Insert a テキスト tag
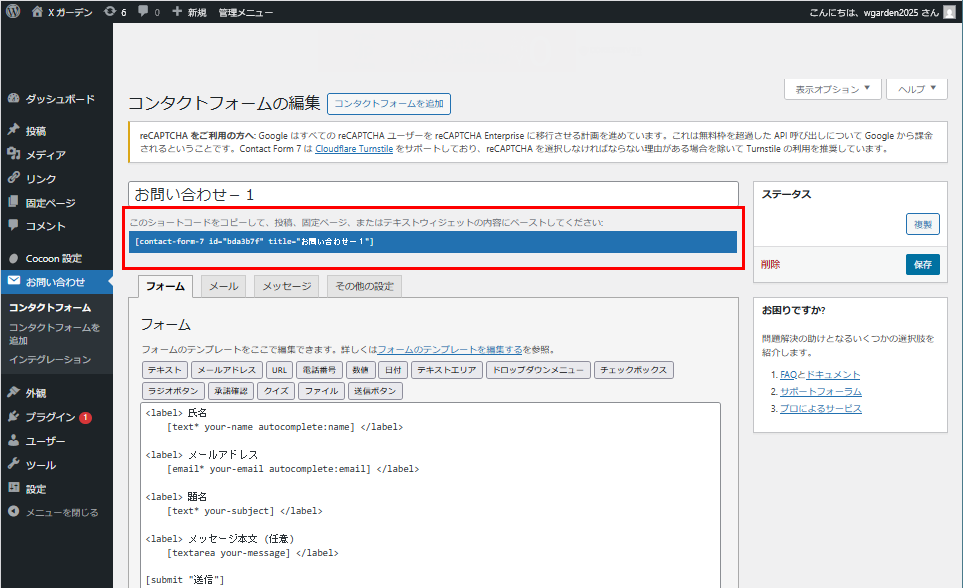The height and width of the screenshot is (588, 963). (x=165, y=370)
